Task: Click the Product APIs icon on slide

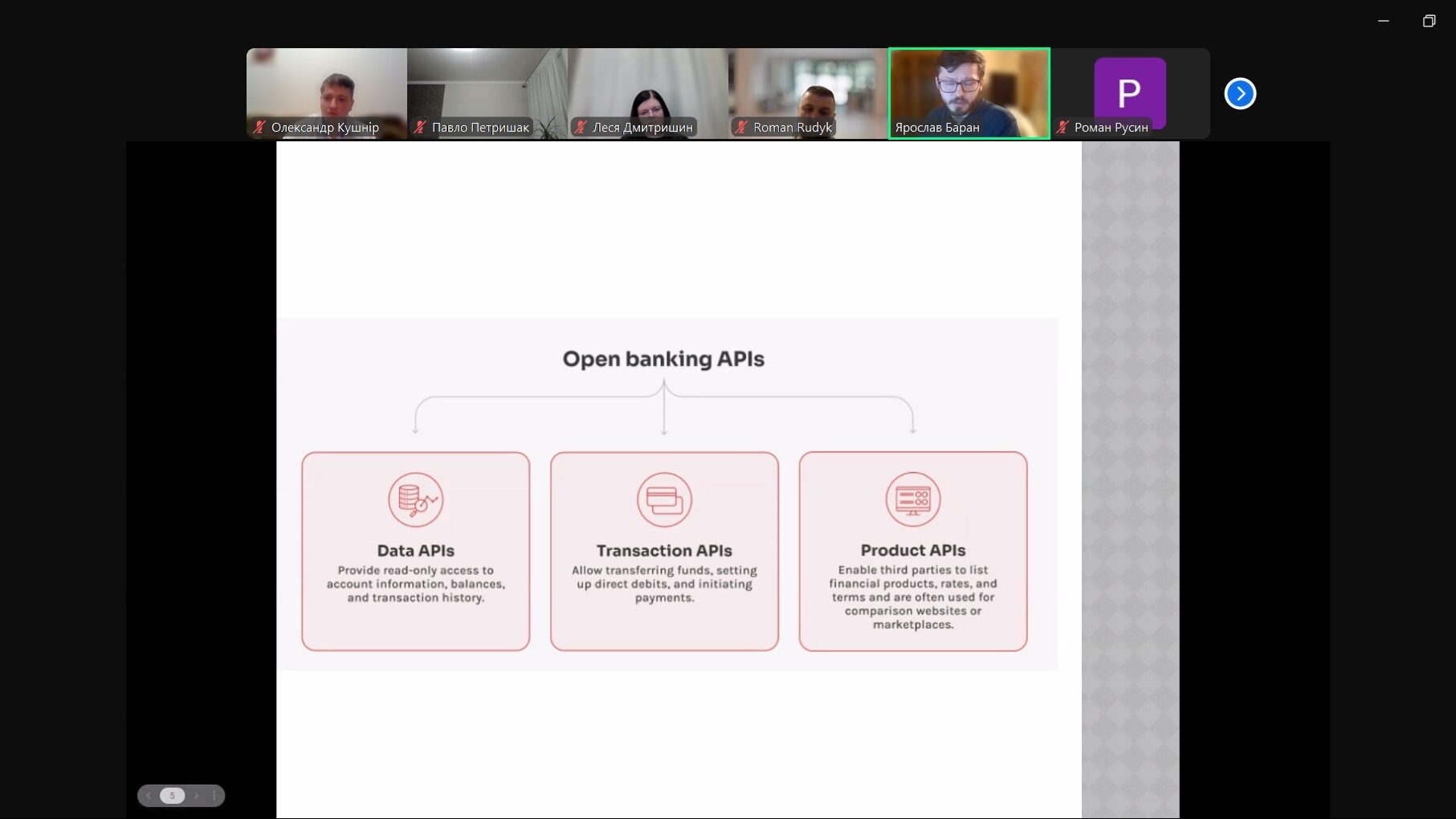Action: [912, 499]
